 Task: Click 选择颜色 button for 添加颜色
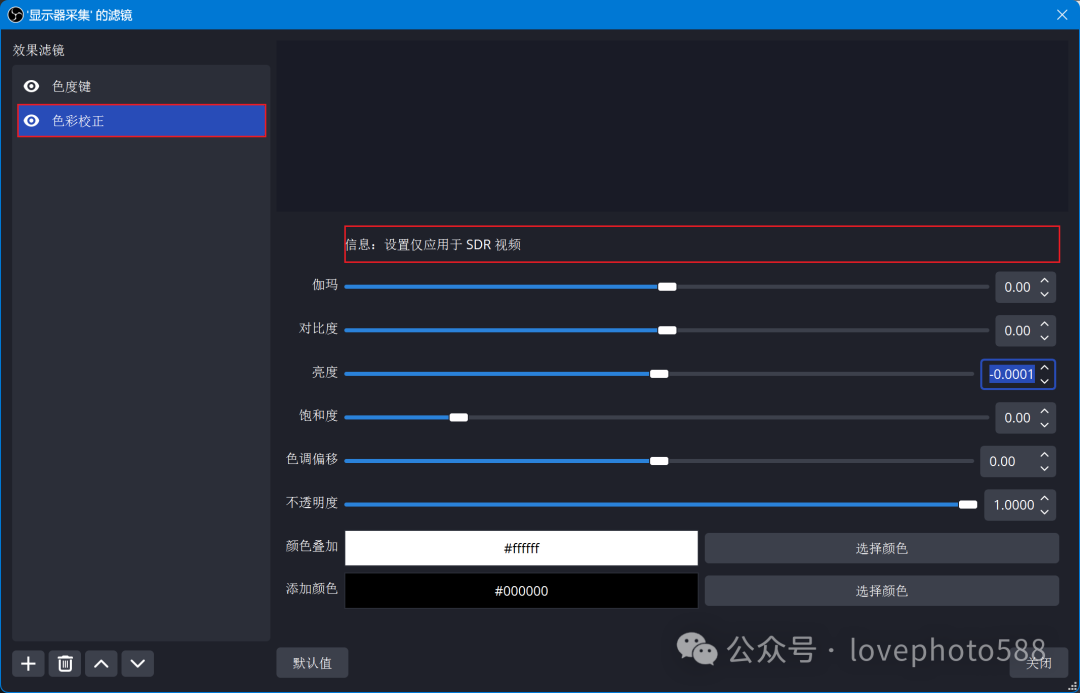[x=881, y=591]
